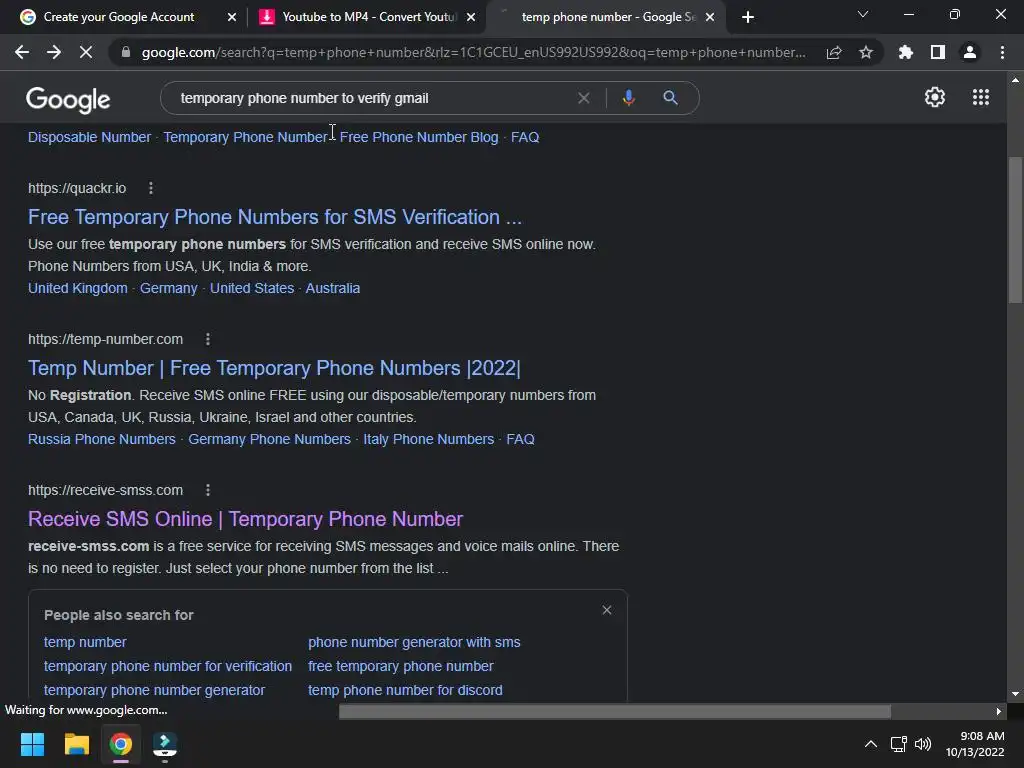Click the vertical page scrollbar thumb
Image resolution: width=1024 pixels, height=768 pixels.
1015,230
